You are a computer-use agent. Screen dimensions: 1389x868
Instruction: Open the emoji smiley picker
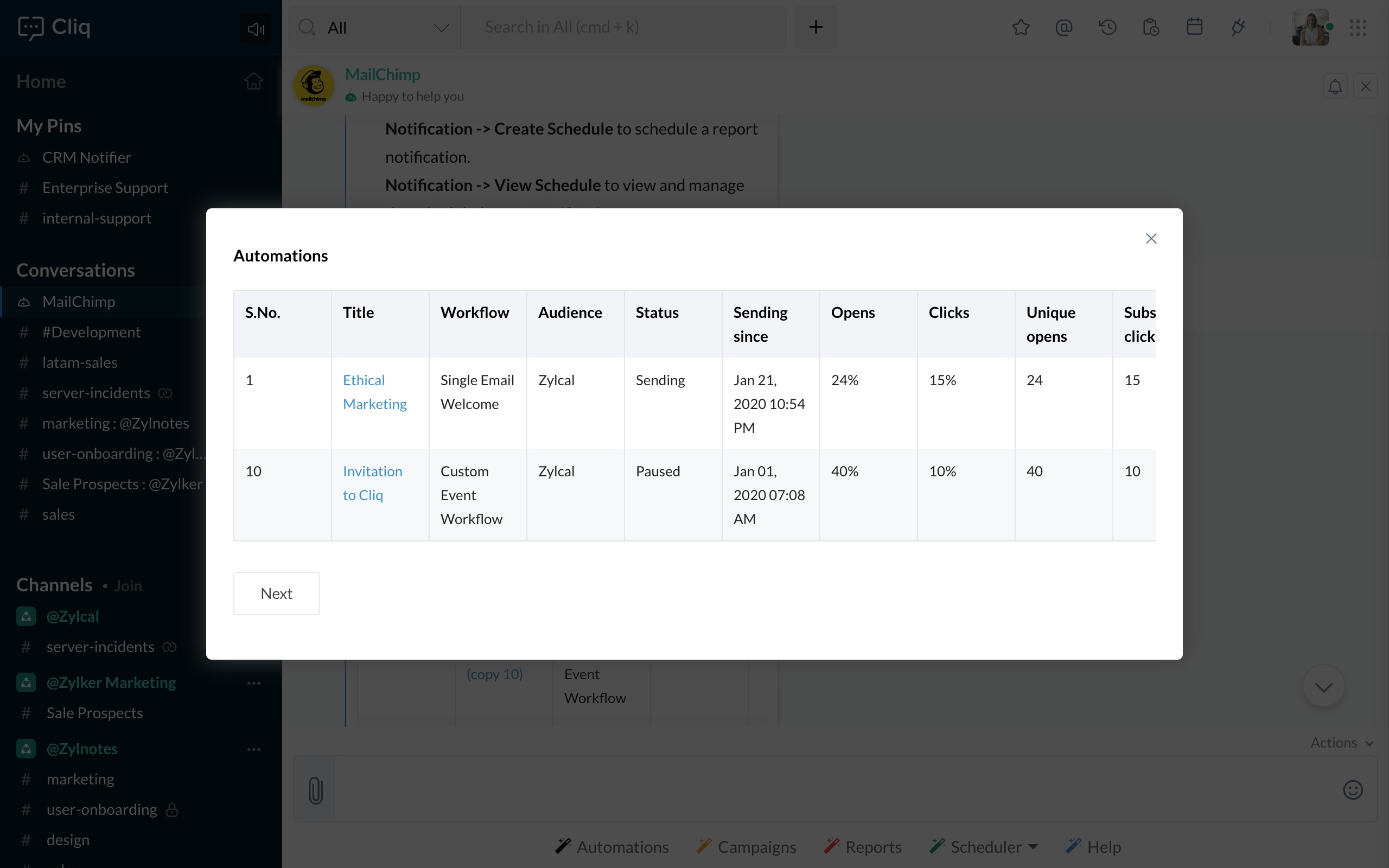point(1353,790)
